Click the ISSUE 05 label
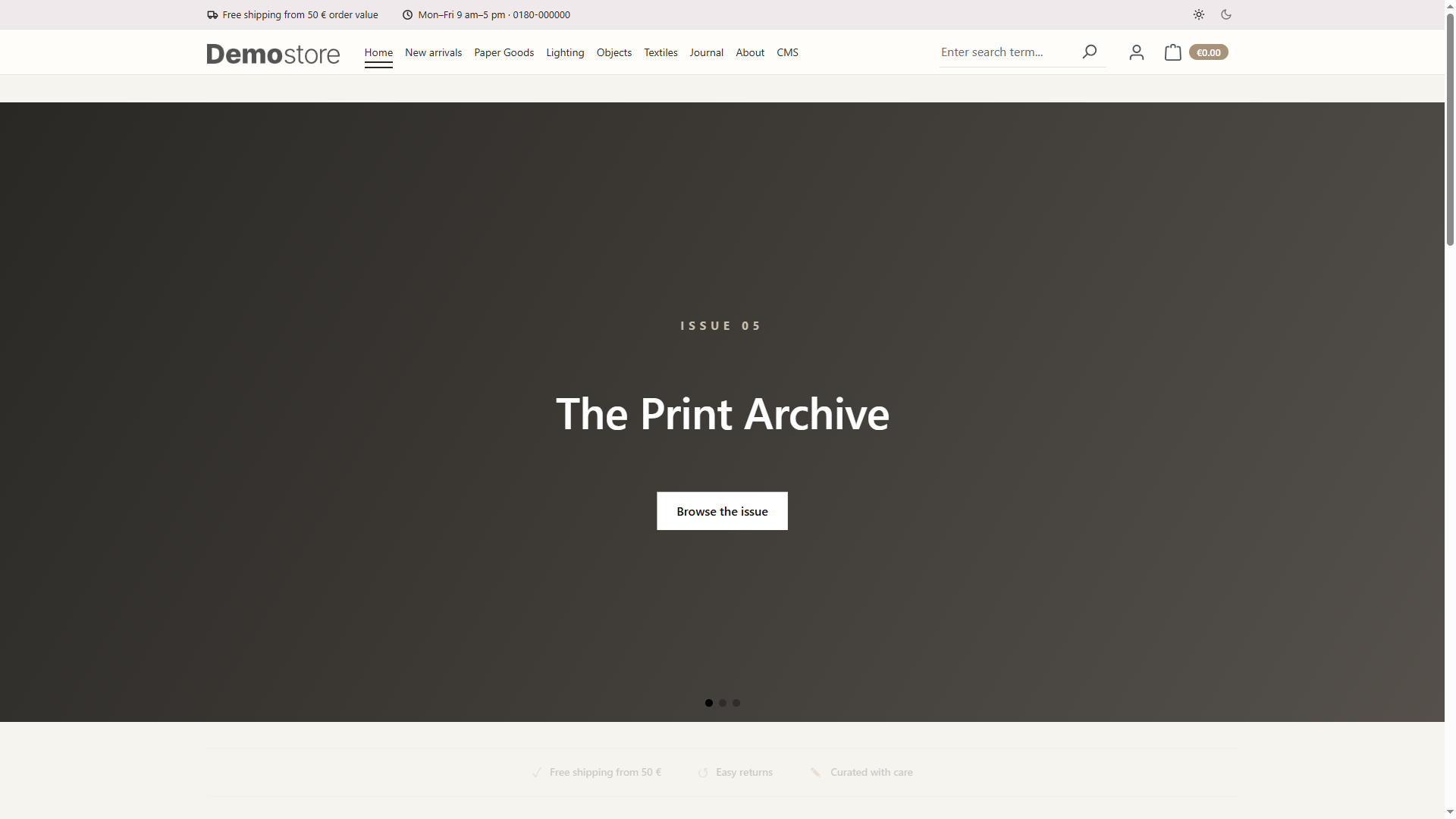Screen dimensions: 1456x819 pos(720,325)
